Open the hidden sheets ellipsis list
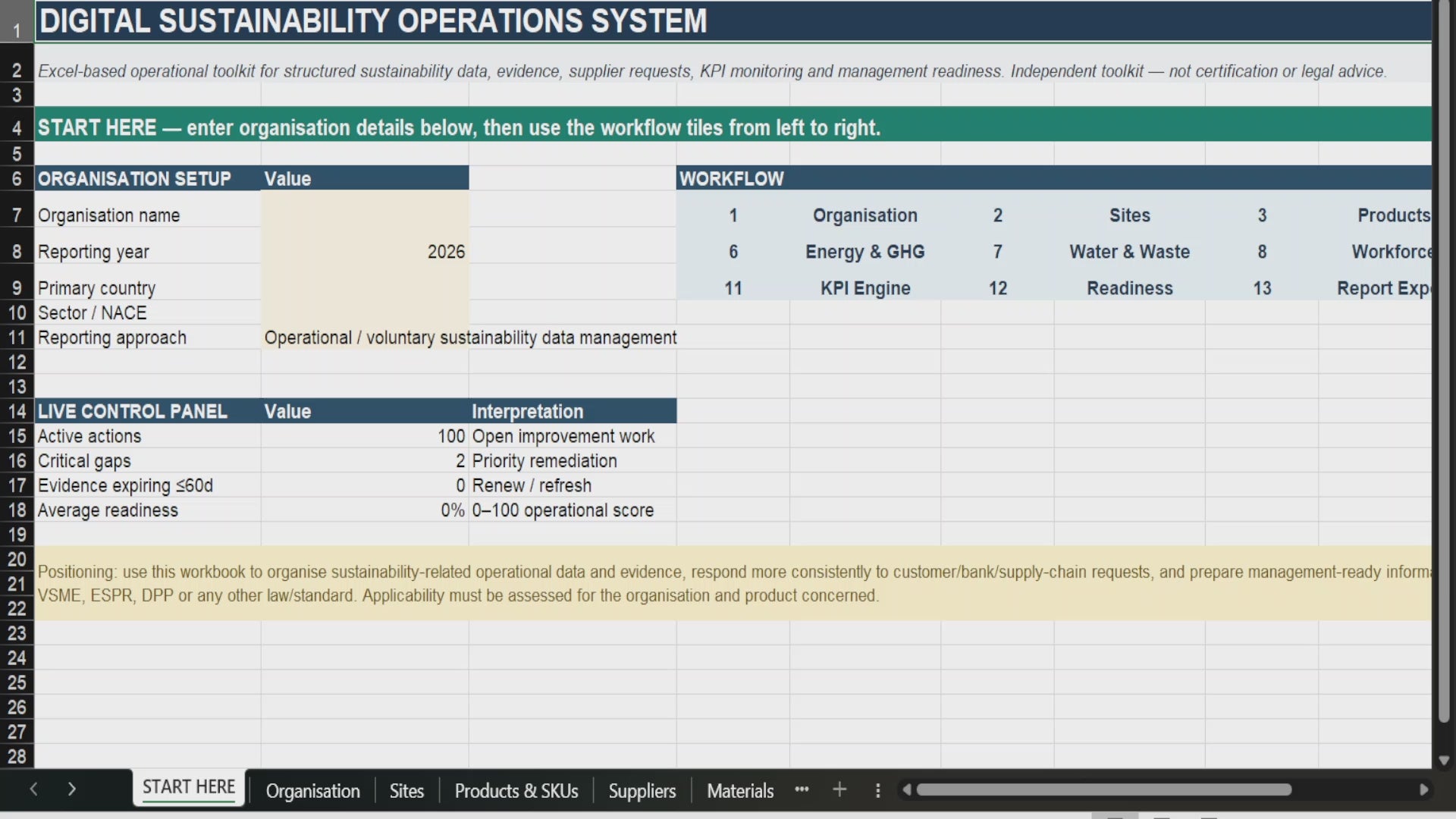This screenshot has height=819, width=1456. click(x=802, y=789)
